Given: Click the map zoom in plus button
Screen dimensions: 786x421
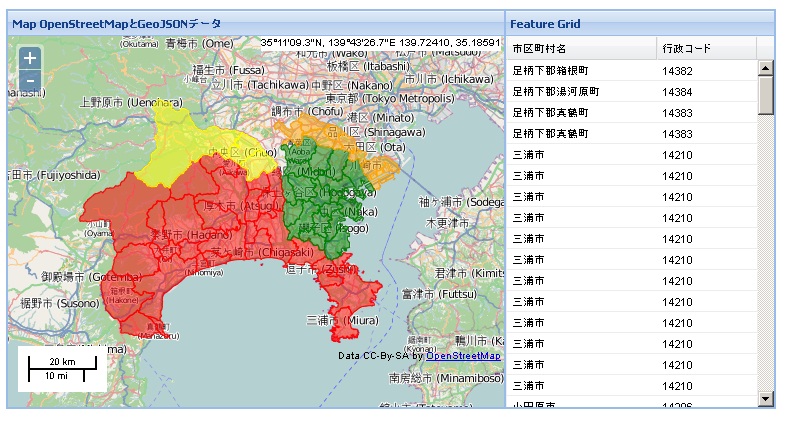Looking at the screenshot, I should coord(30,59).
